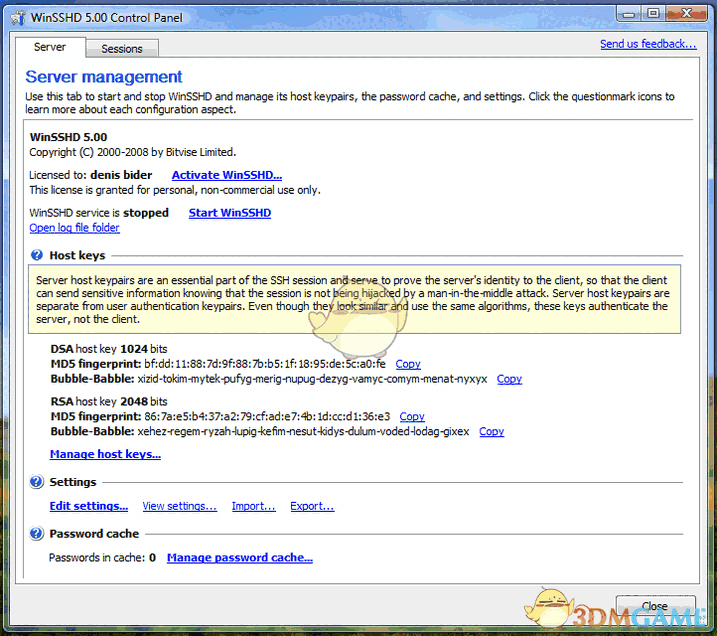Open Edit settings
The height and width of the screenshot is (636, 717).
click(x=89, y=506)
